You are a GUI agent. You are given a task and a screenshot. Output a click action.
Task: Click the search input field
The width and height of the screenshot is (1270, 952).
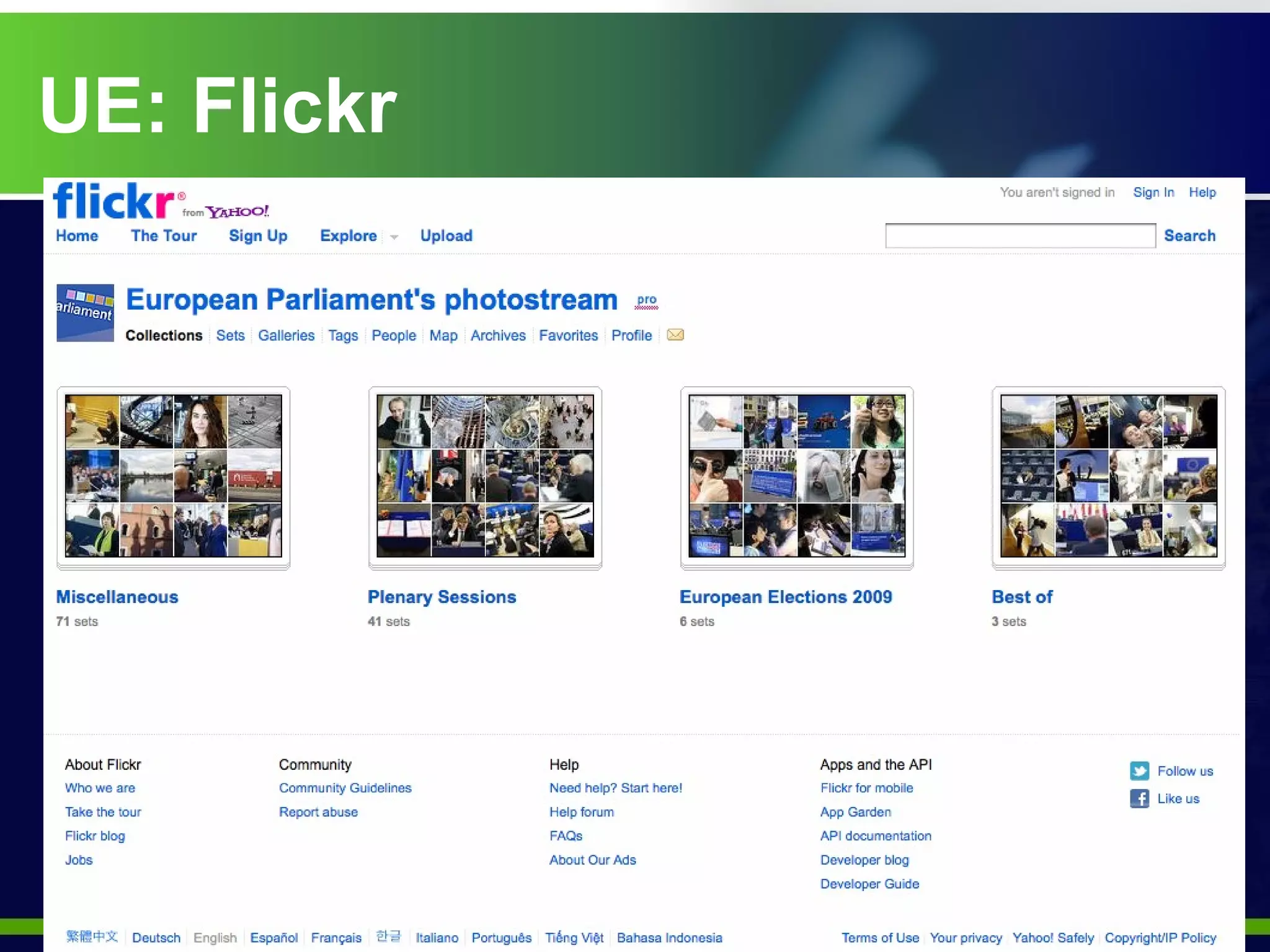[1020, 236]
